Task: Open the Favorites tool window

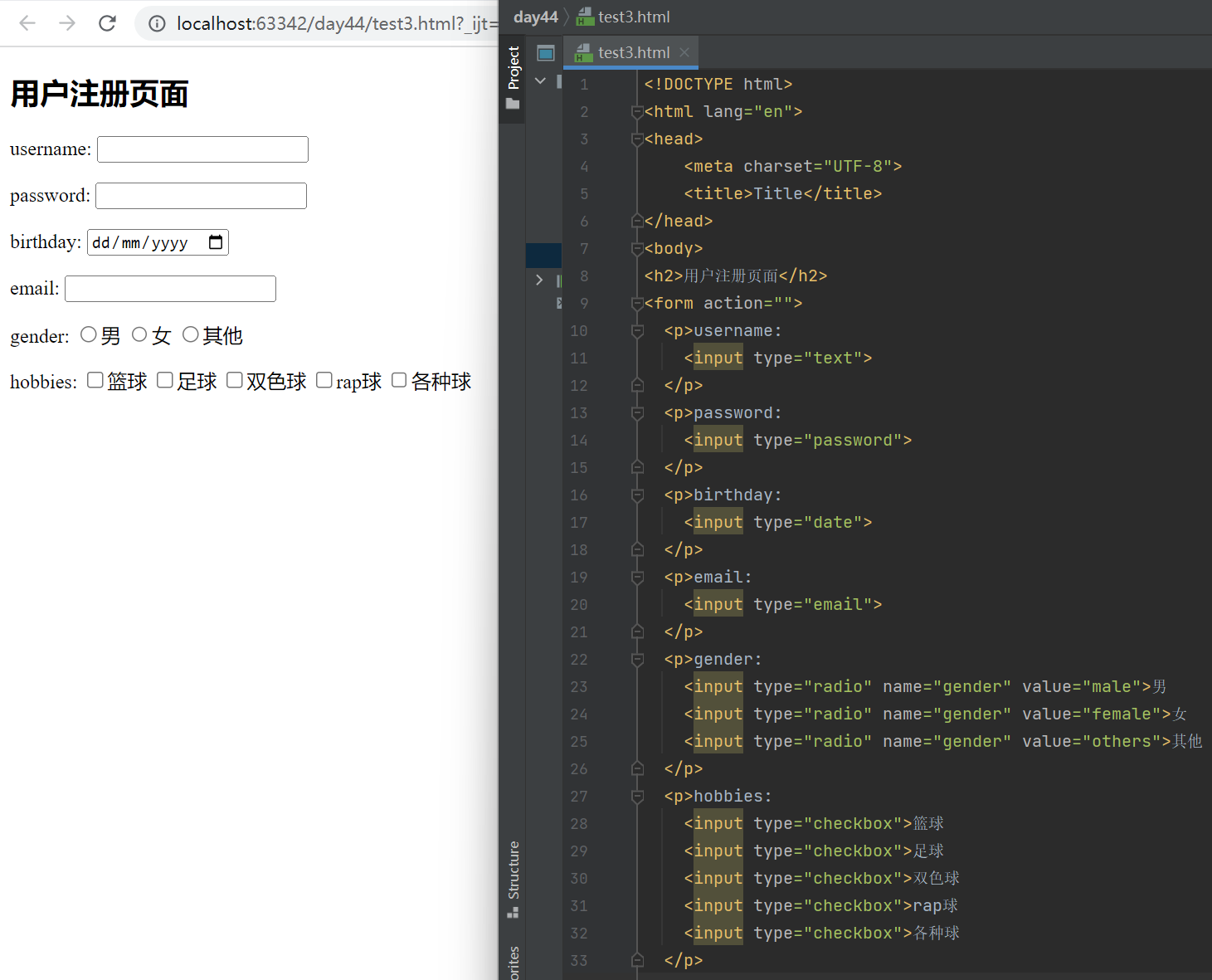Action: coord(513,963)
